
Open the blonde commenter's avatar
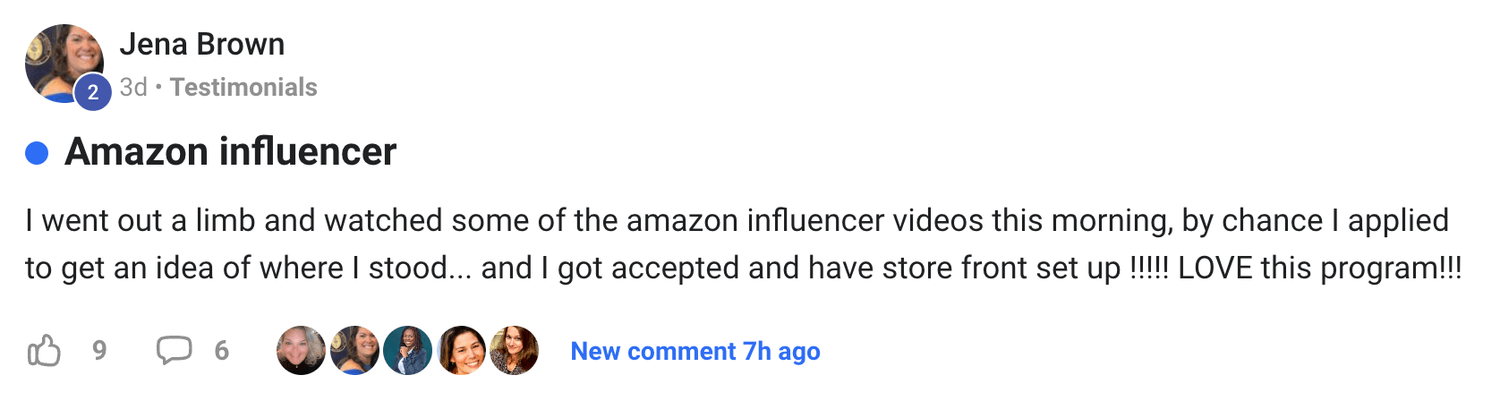[x=301, y=351]
